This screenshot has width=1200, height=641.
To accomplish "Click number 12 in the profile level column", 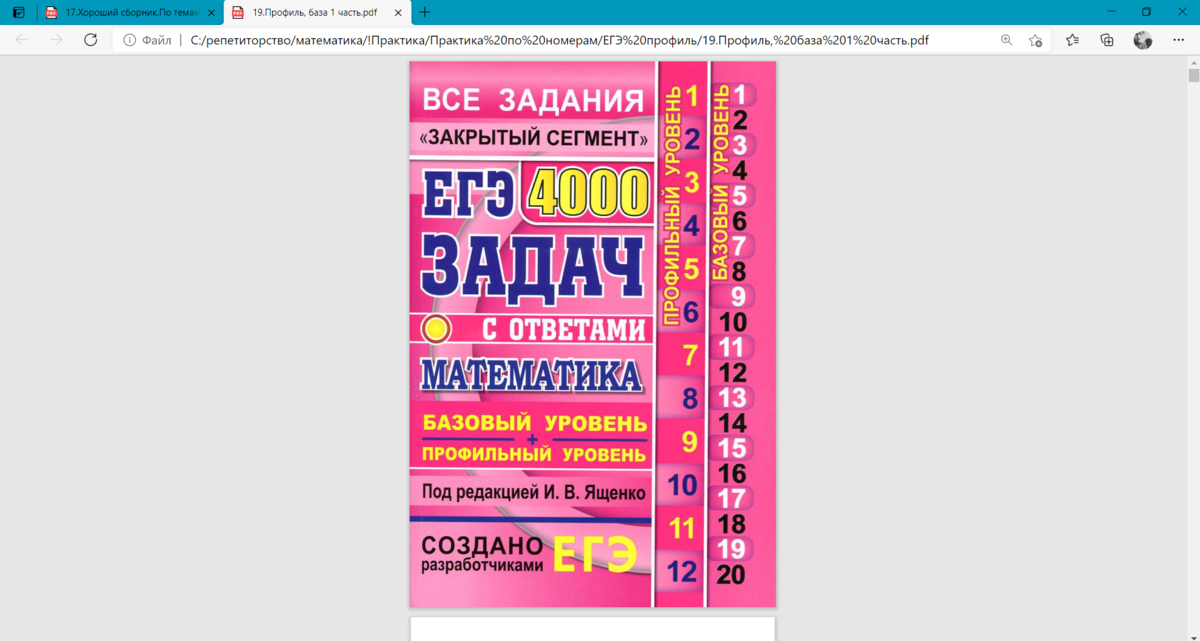I will click(682, 572).
